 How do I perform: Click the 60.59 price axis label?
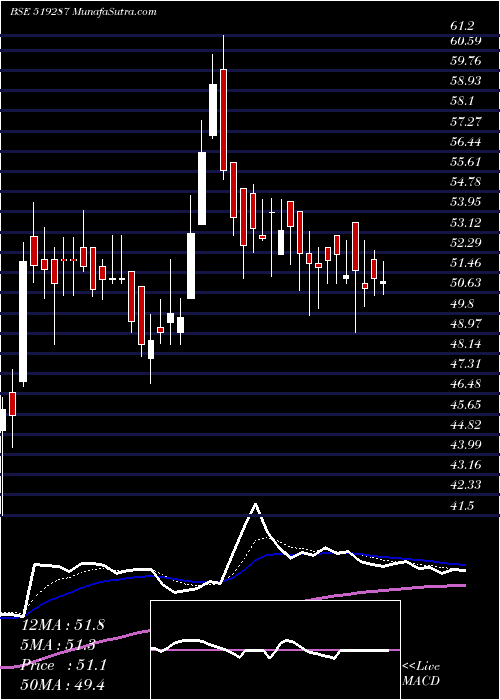(466, 41)
